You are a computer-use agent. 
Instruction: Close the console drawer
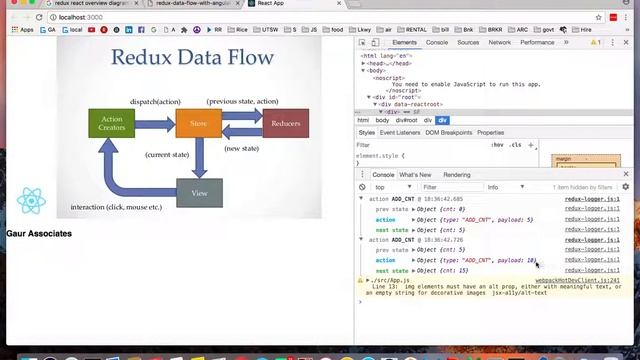click(626, 174)
